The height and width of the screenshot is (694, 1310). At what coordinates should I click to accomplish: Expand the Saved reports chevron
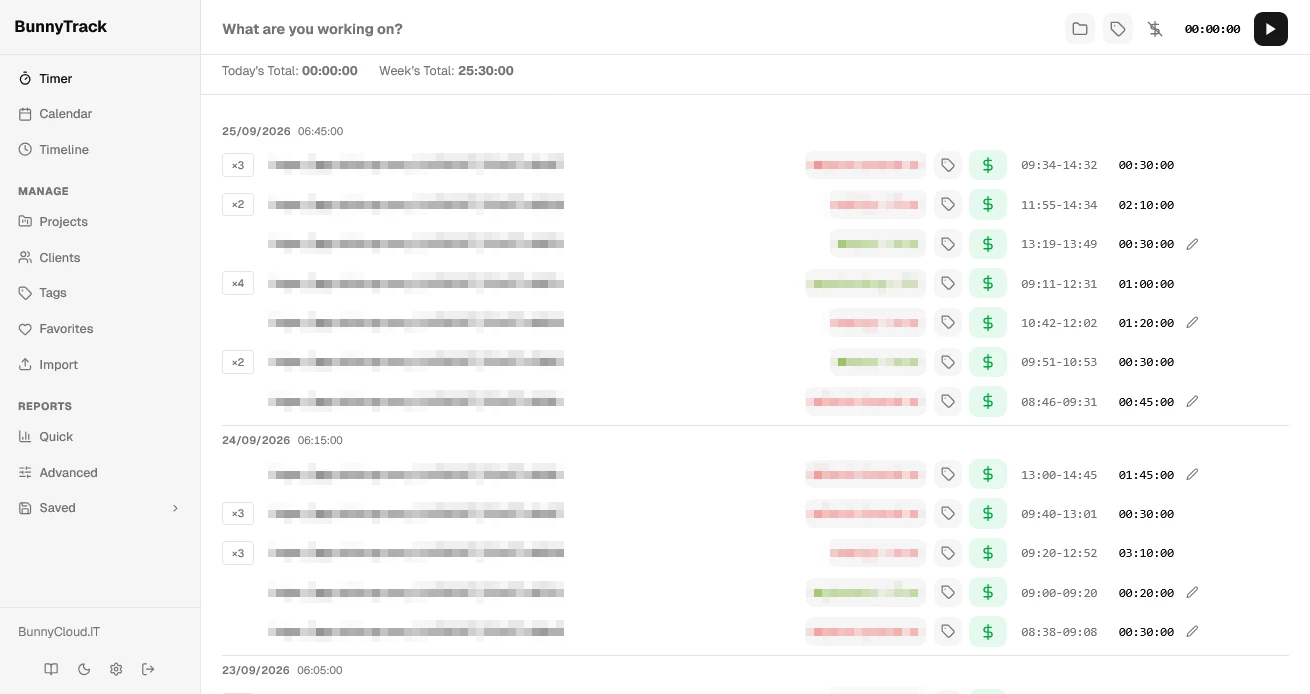(175, 508)
